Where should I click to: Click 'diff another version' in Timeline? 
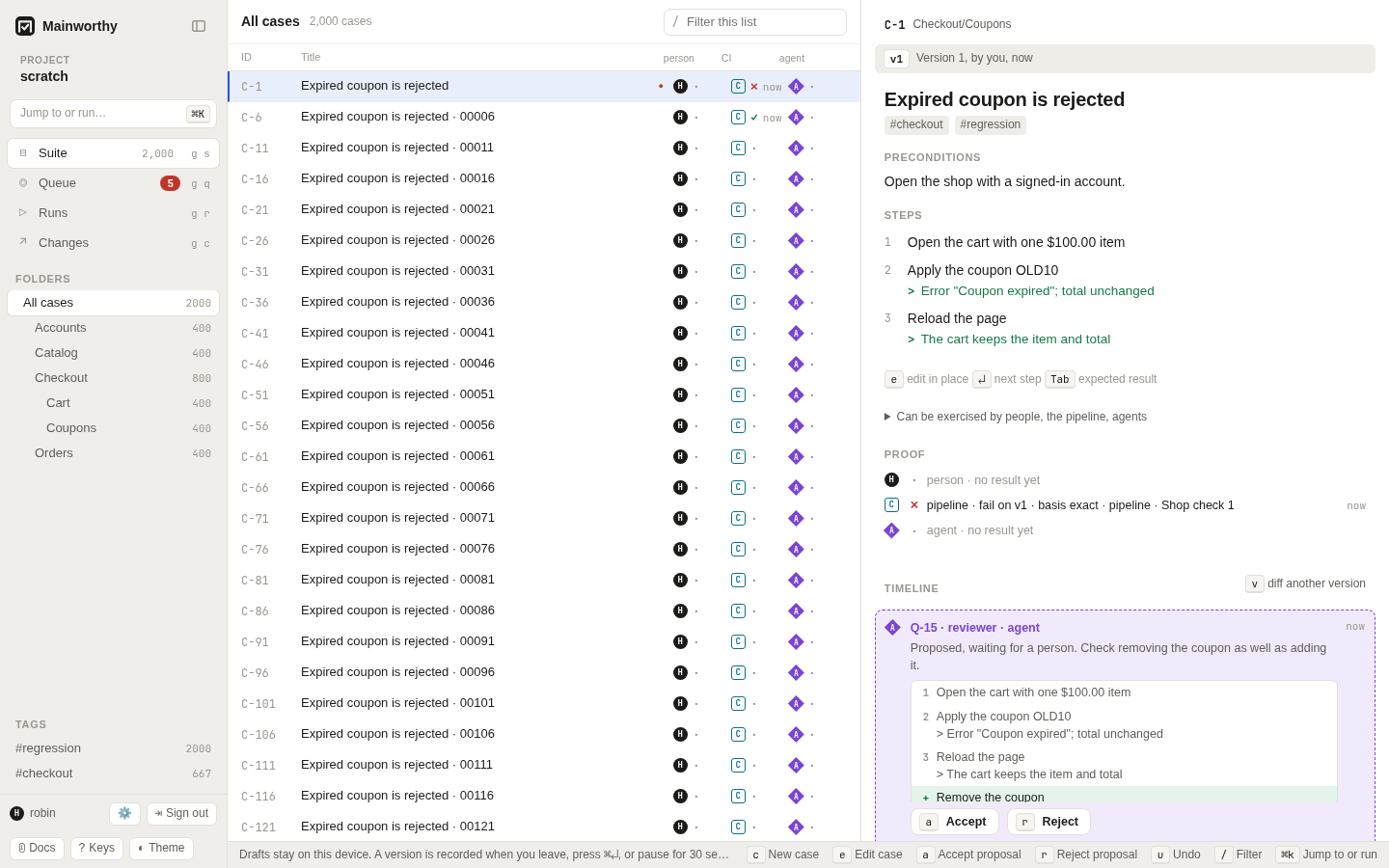click(x=1306, y=583)
